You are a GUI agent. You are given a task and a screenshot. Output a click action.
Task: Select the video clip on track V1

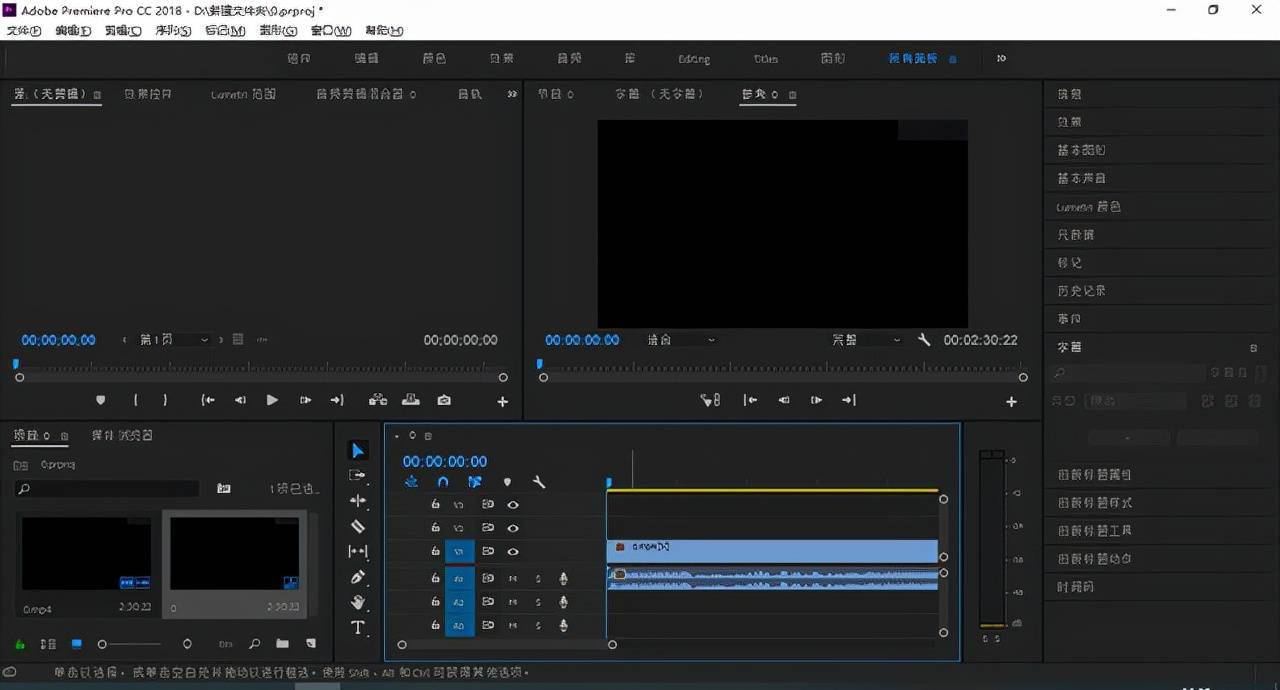tap(772, 551)
